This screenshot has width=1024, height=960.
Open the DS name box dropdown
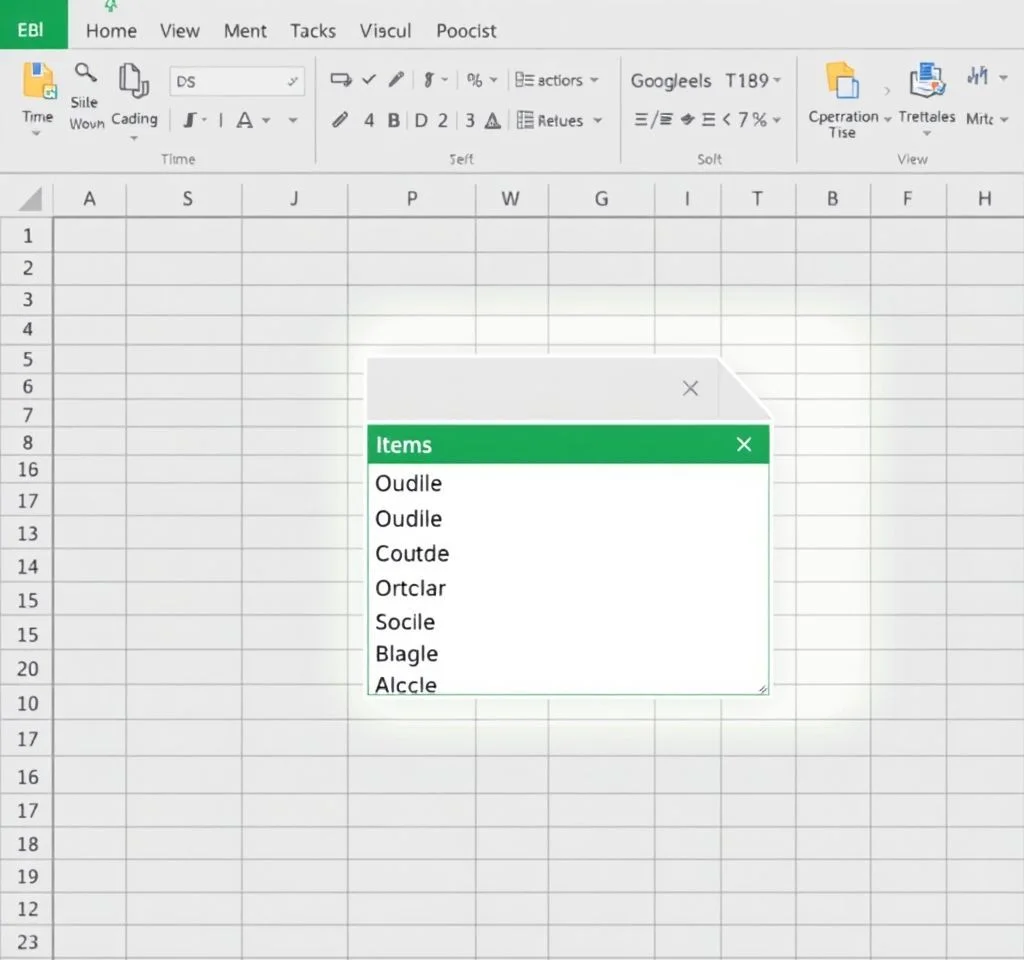(292, 82)
